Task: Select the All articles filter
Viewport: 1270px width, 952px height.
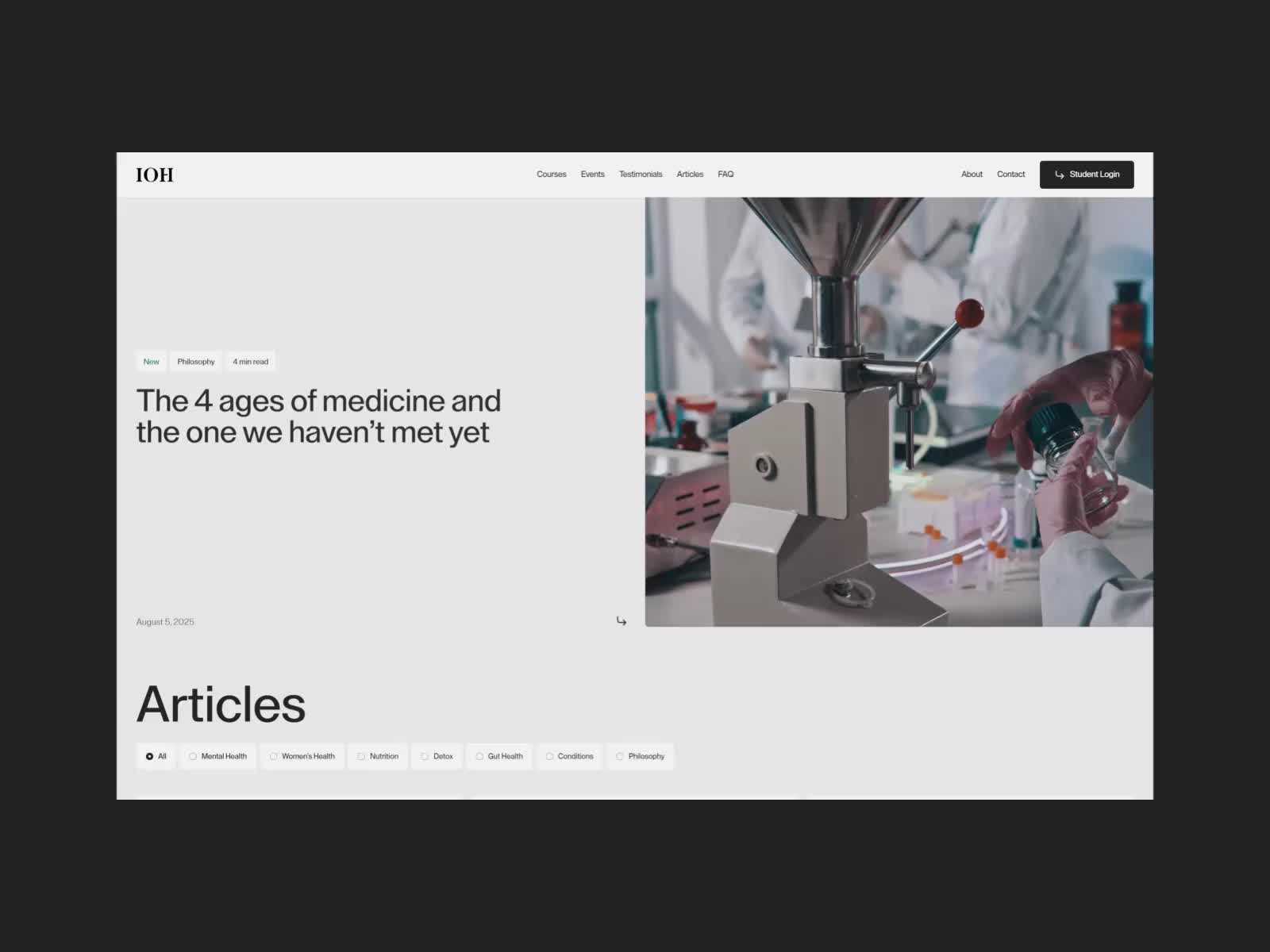Action: [156, 757]
